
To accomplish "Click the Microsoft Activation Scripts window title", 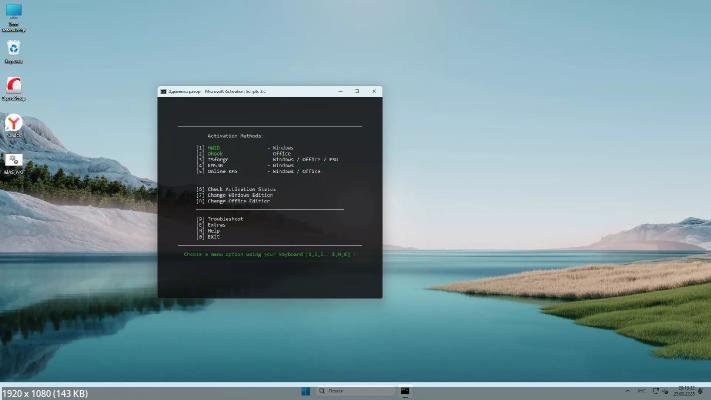I will [218, 92].
